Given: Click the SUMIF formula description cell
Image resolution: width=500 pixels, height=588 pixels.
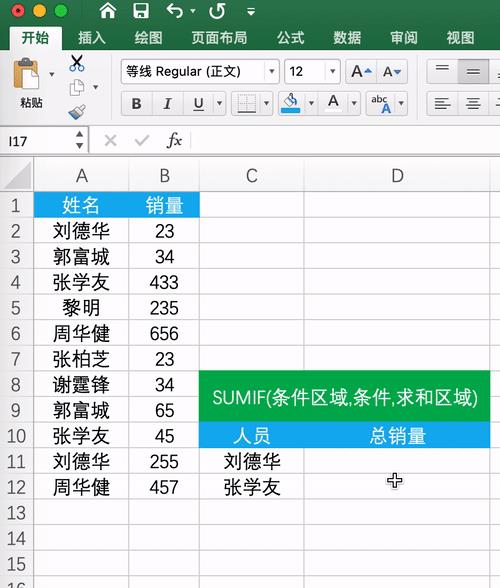Looking at the screenshot, I should tap(345, 397).
